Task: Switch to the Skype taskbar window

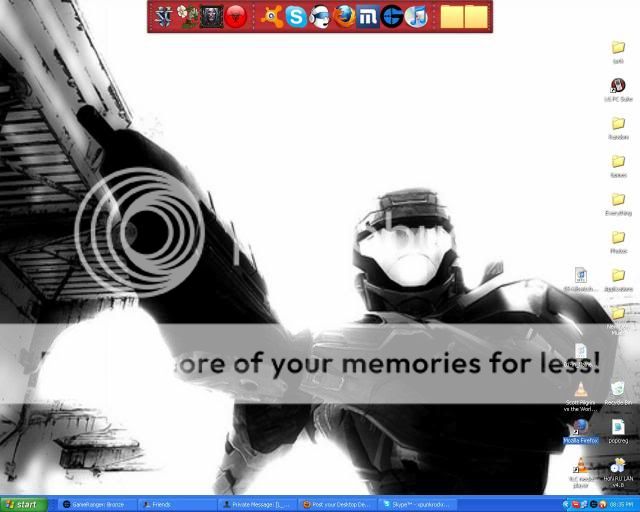Action: pyautogui.click(x=418, y=504)
